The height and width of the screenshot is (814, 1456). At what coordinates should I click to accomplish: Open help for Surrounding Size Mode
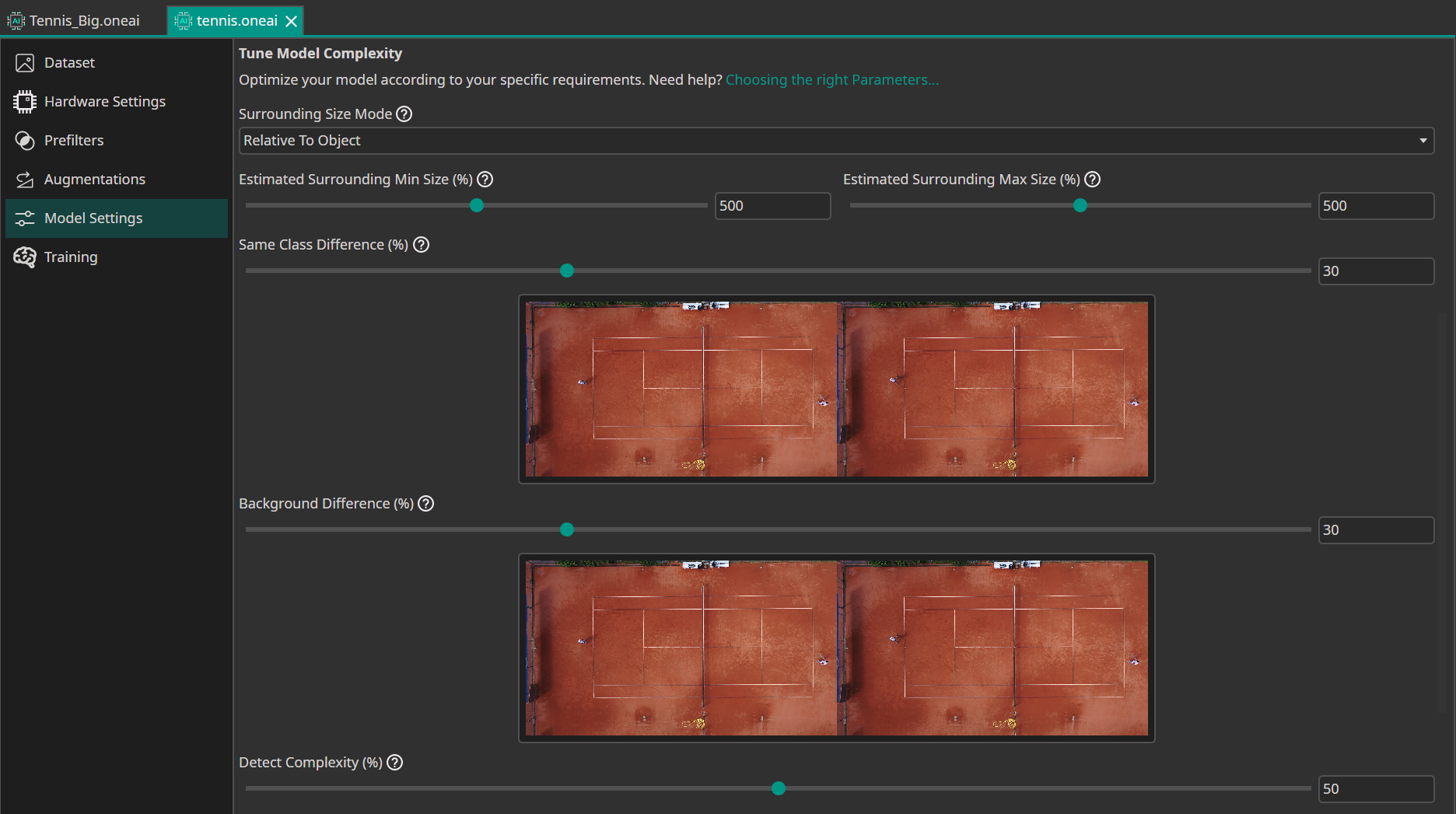click(404, 114)
